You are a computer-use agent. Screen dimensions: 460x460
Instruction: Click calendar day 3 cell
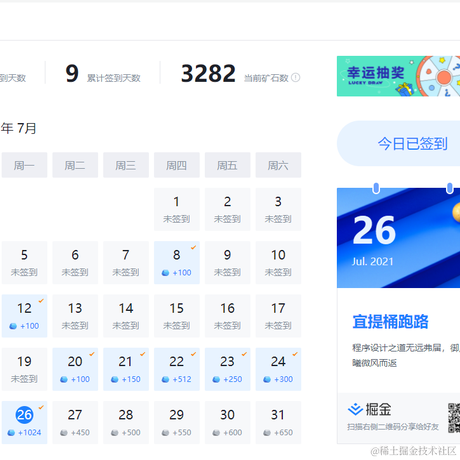coord(278,209)
